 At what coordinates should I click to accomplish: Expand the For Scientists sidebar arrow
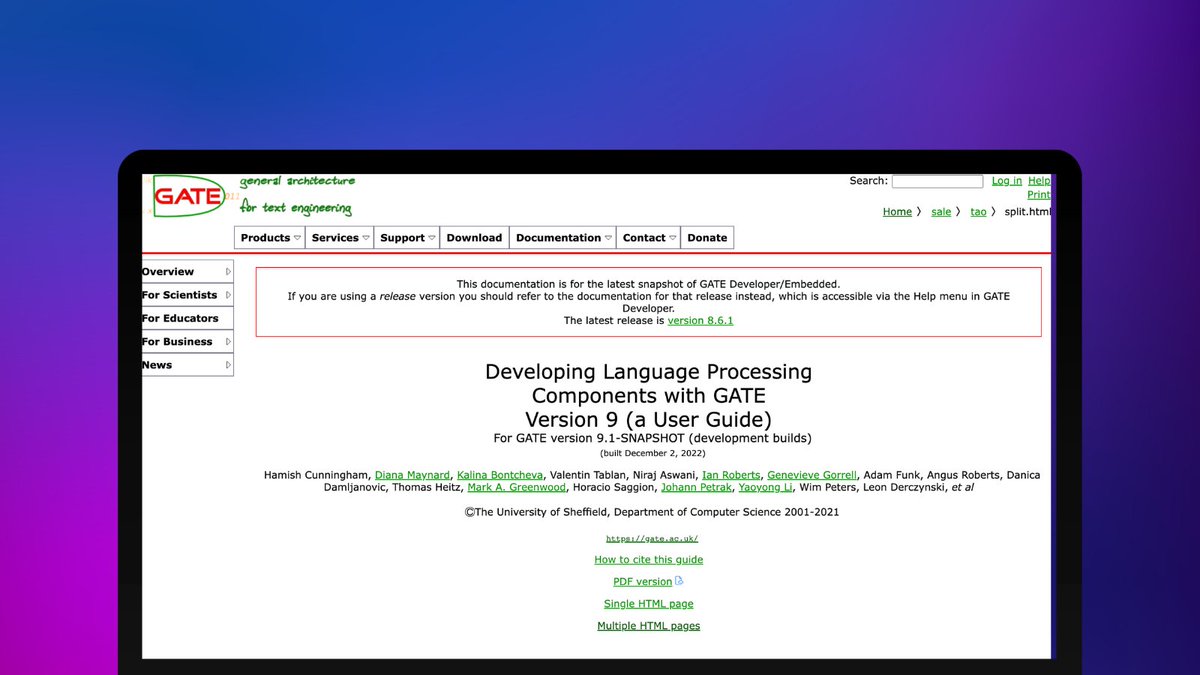[228, 295]
